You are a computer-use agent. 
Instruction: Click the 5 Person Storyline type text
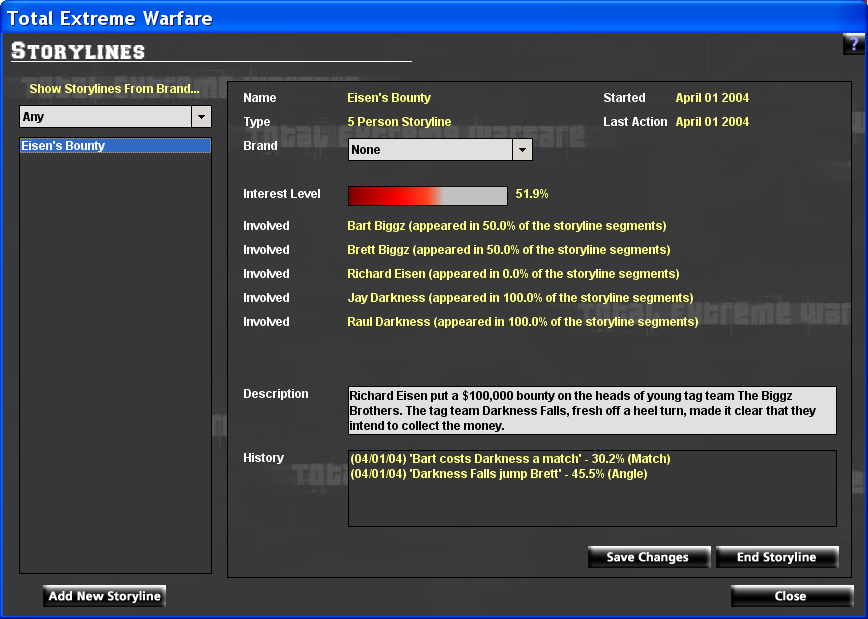pyautogui.click(x=399, y=122)
